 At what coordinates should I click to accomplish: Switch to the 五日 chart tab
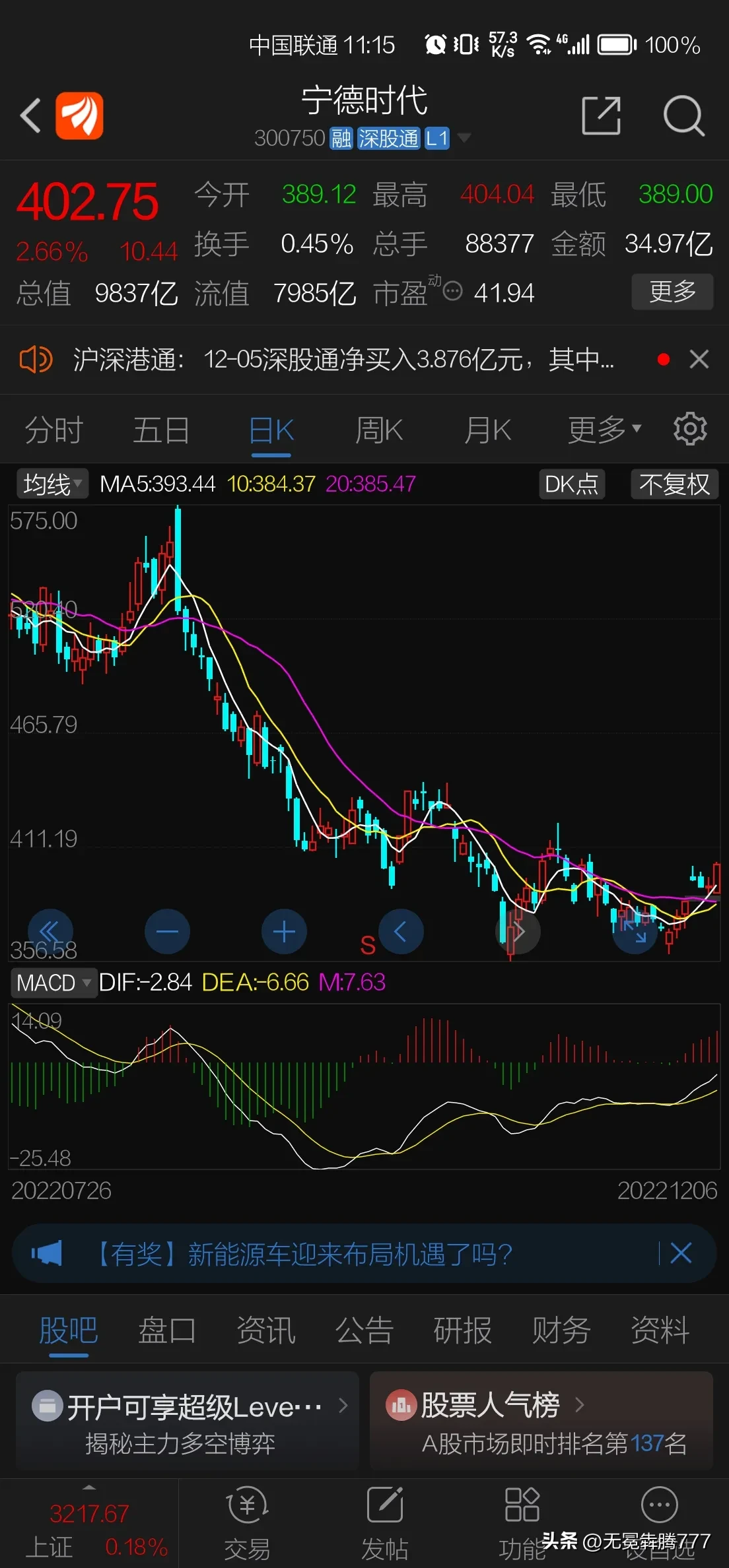point(161,431)
